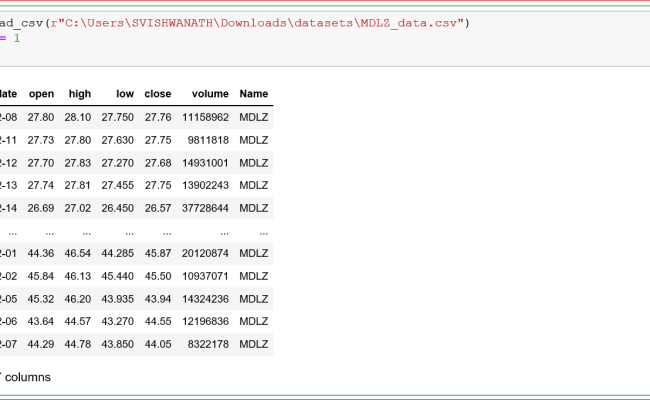Select MDLZ name in 11158962 row
Viewport: 650px width, 400px height.
pos(253,117)
